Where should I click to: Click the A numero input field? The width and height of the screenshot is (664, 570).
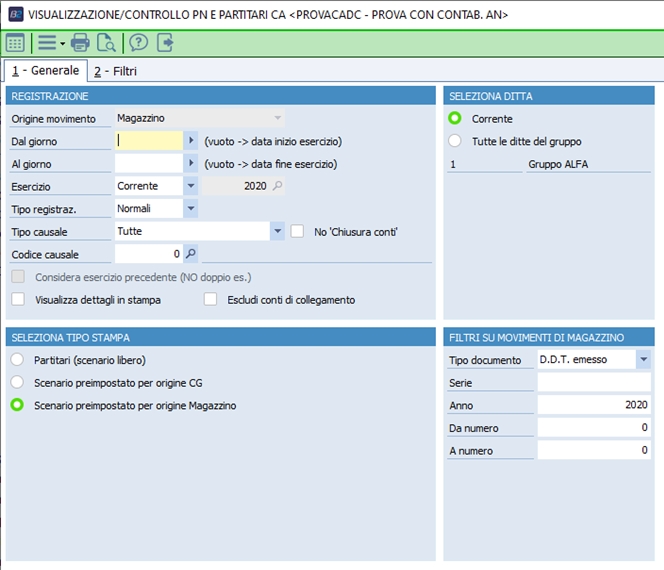tap(594, 450)
